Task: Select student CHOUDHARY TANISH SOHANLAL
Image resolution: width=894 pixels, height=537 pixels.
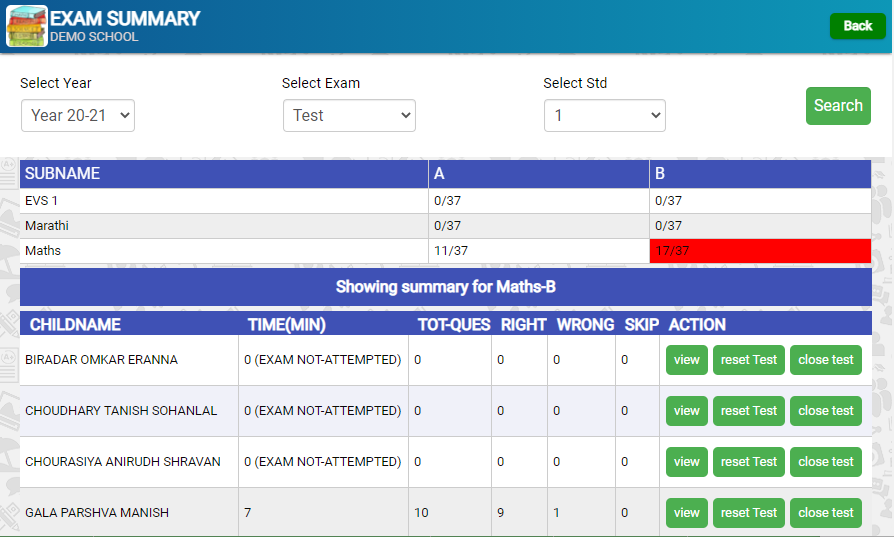Action: click(121, 411)
